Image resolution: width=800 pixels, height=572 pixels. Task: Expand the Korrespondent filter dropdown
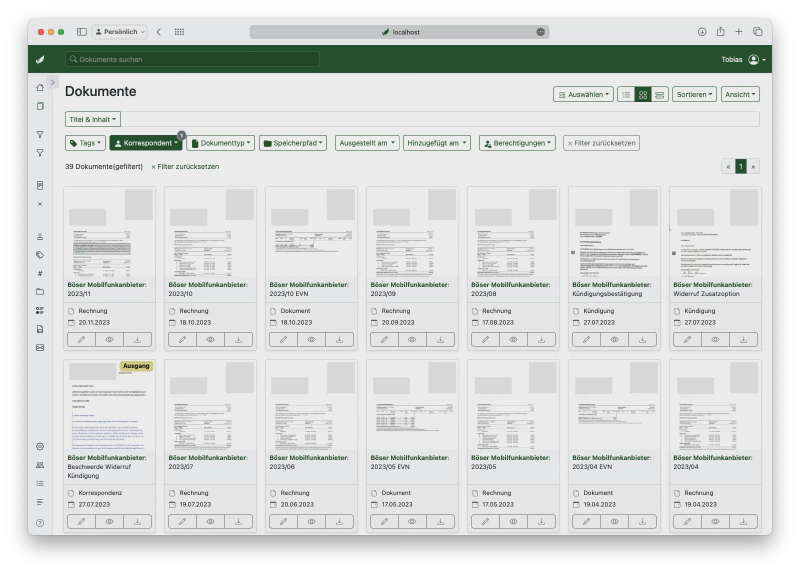(146, 143)
